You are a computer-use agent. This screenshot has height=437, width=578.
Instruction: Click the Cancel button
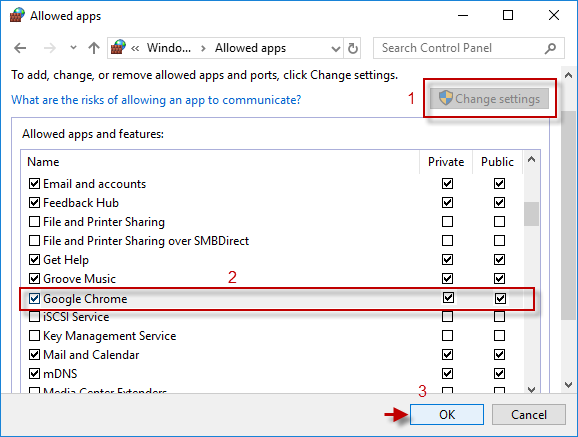pyautogui.click(x=529, y=415)
